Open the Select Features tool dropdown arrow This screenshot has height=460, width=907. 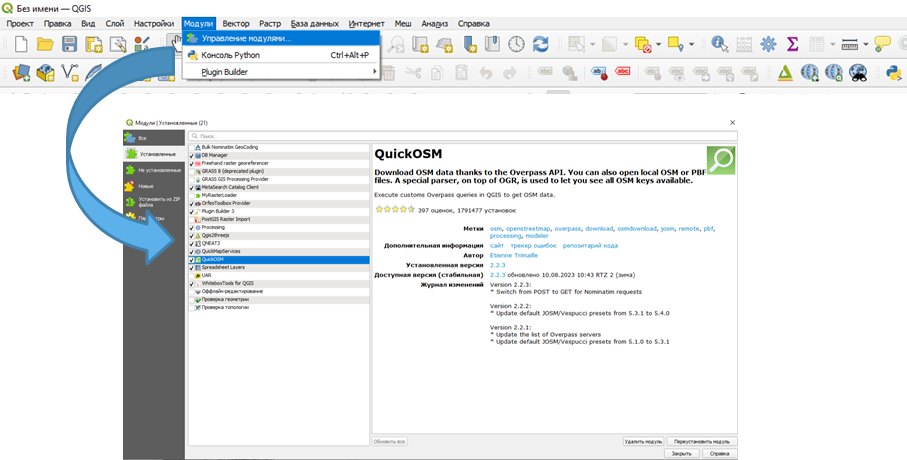[593, 44]
